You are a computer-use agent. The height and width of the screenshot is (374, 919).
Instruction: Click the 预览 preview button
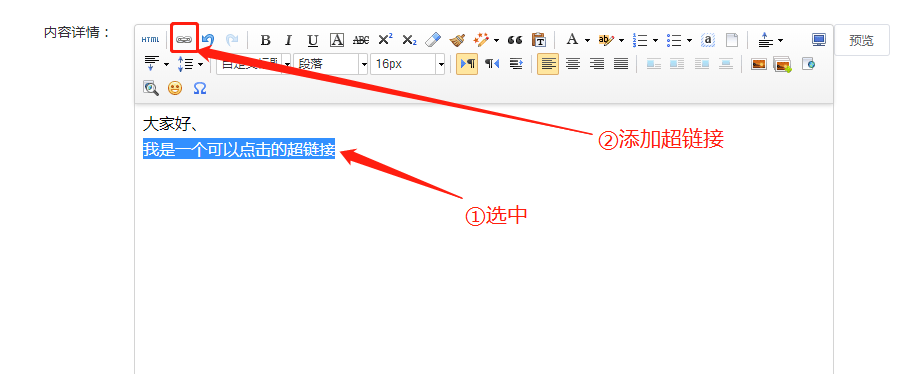[x=862, y=40]
